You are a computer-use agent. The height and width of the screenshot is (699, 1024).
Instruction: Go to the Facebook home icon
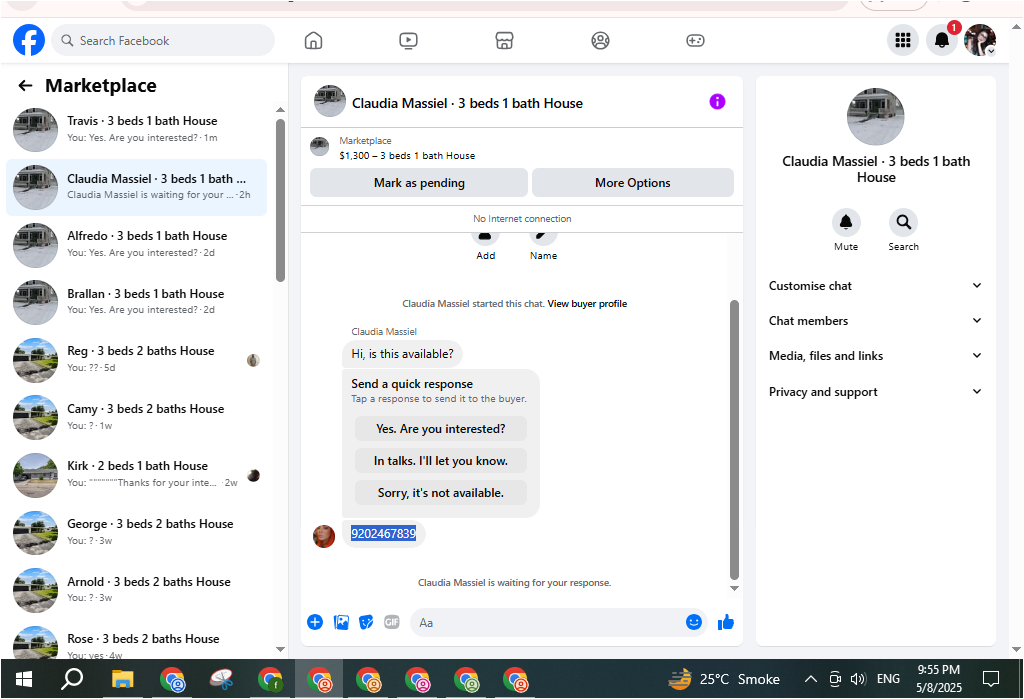click(x=313, y=41)
